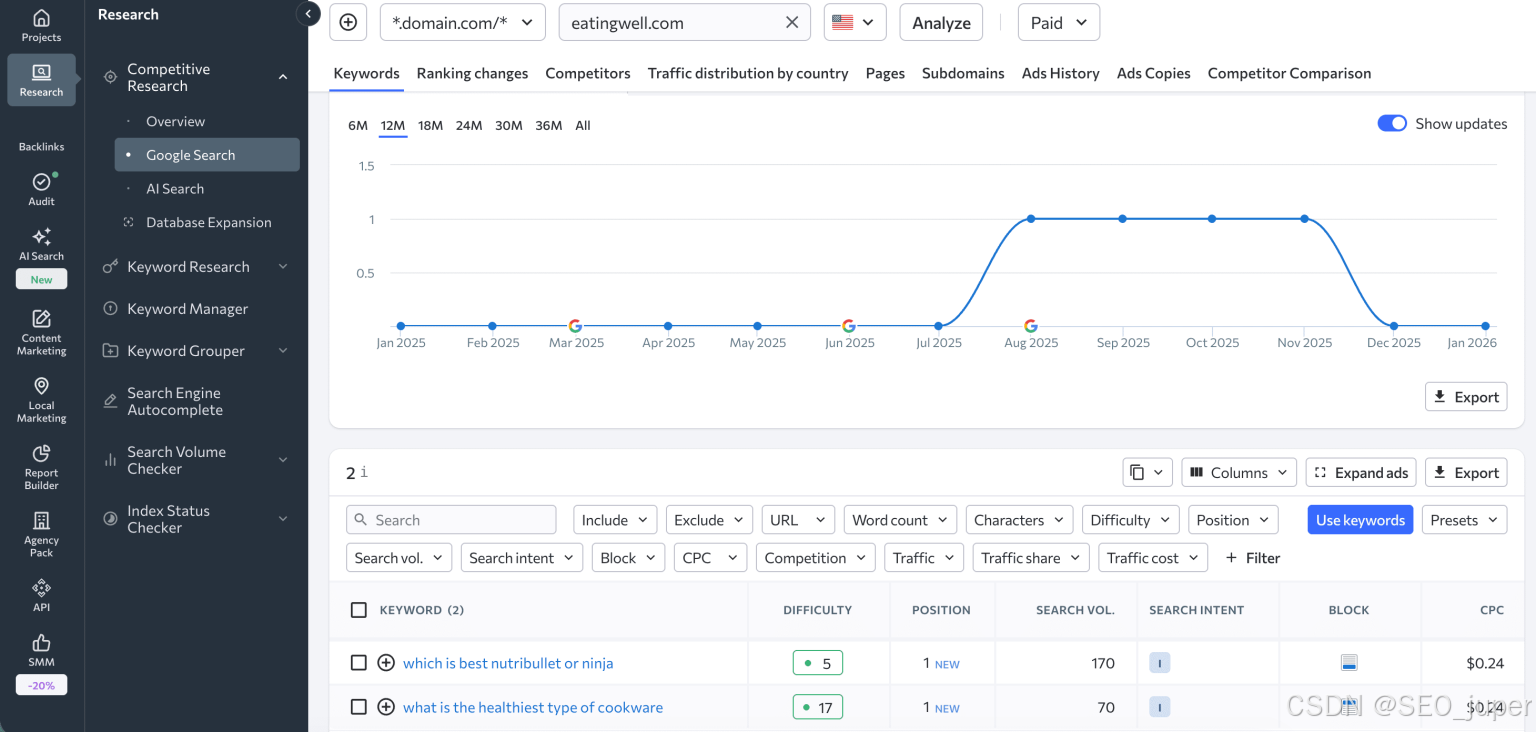This screenshot has width=1536, height=732.
Task: Open 'which is best nutribullet or ninja' link
Action: click(x=508, y=663)
